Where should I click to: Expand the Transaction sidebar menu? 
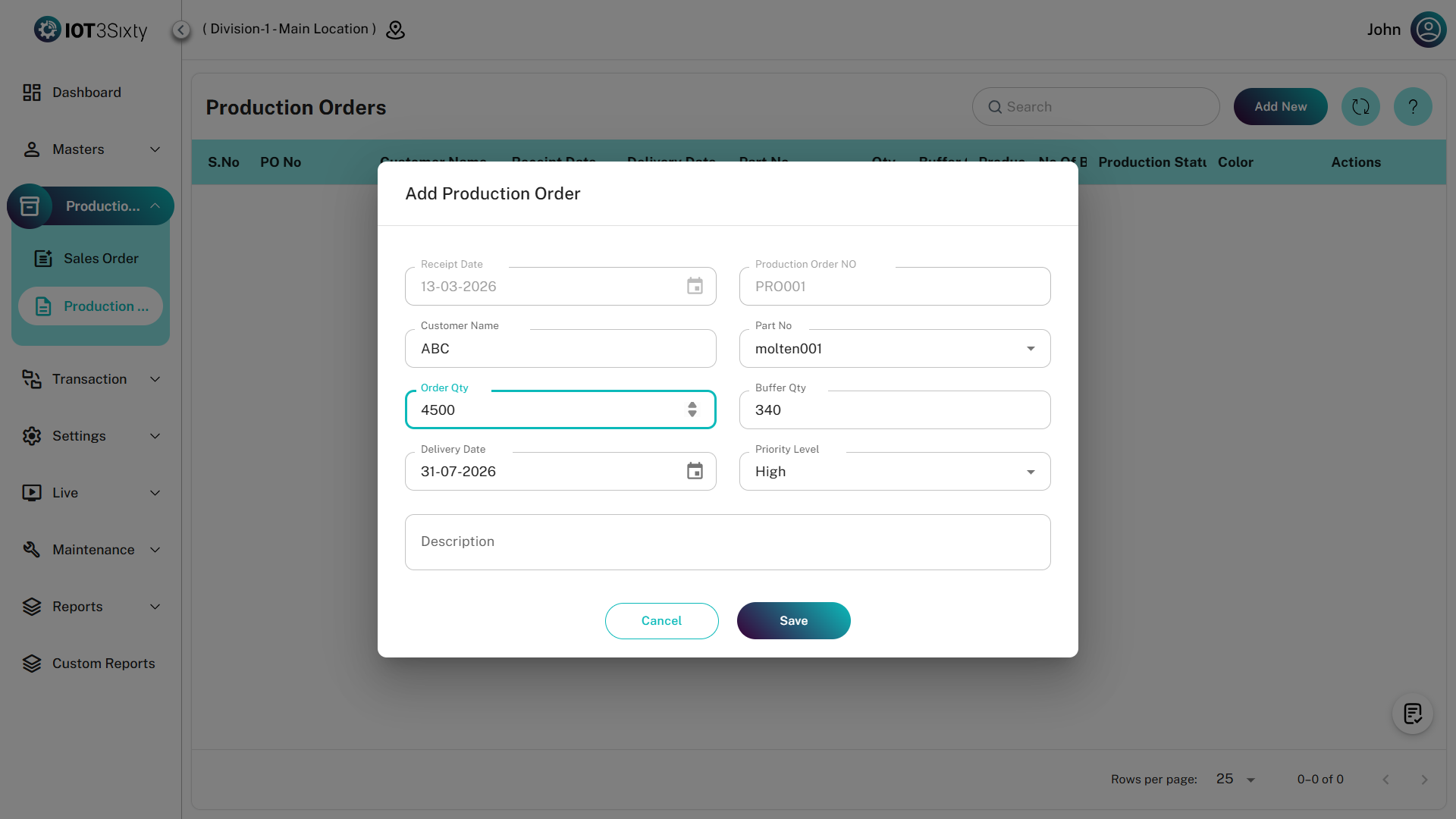pyautogui.click(x=91, y=379)
